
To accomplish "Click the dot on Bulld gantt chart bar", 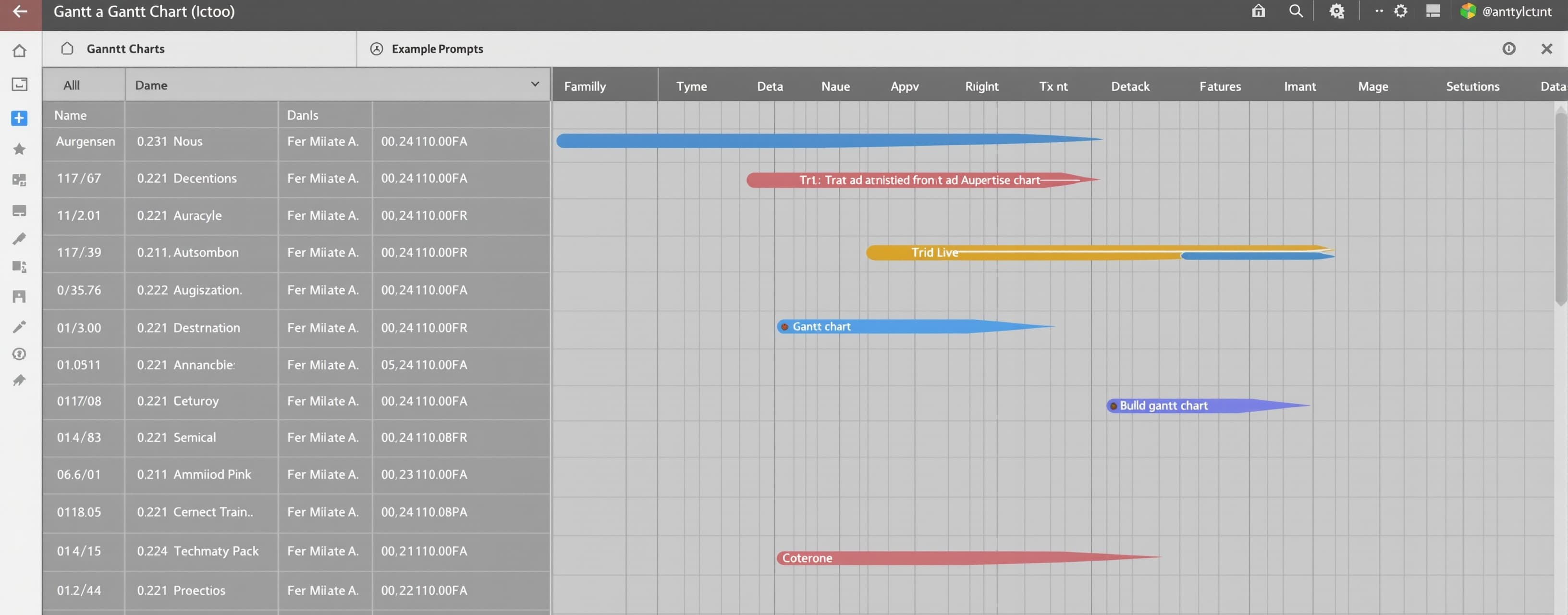I will click(x=1113, y=406).
